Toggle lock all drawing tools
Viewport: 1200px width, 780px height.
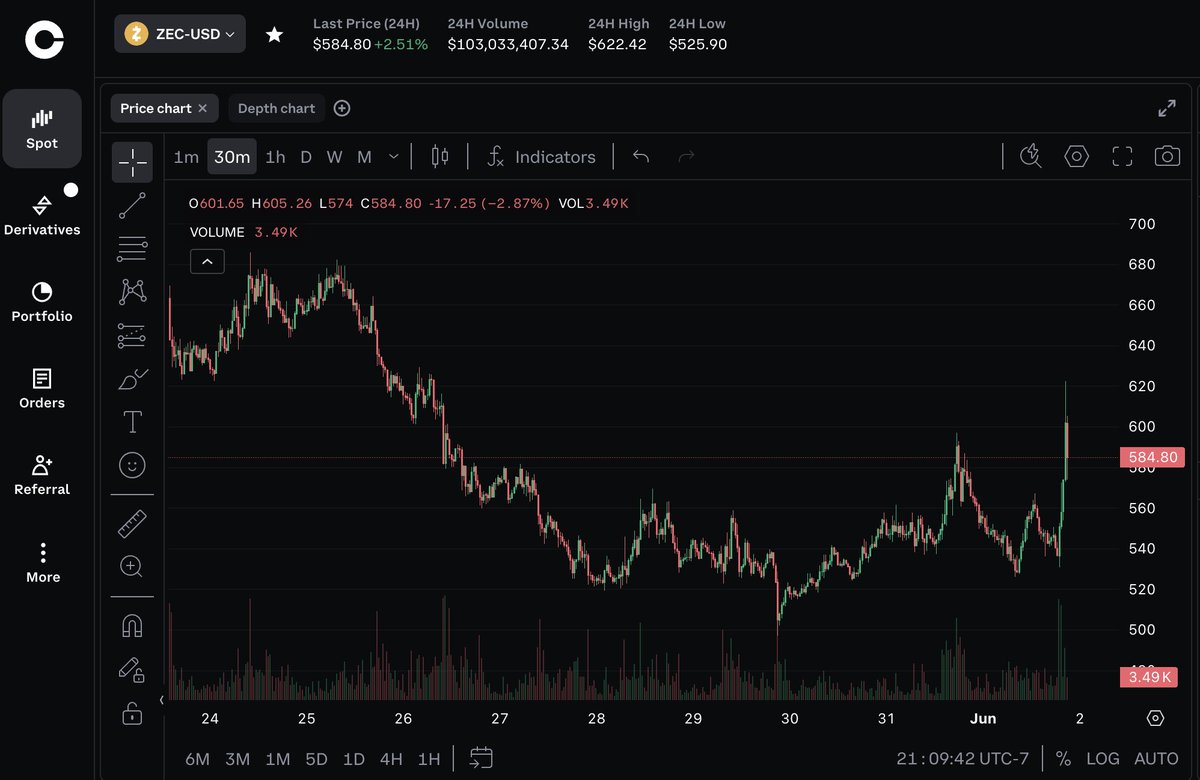tap(132, 713)
